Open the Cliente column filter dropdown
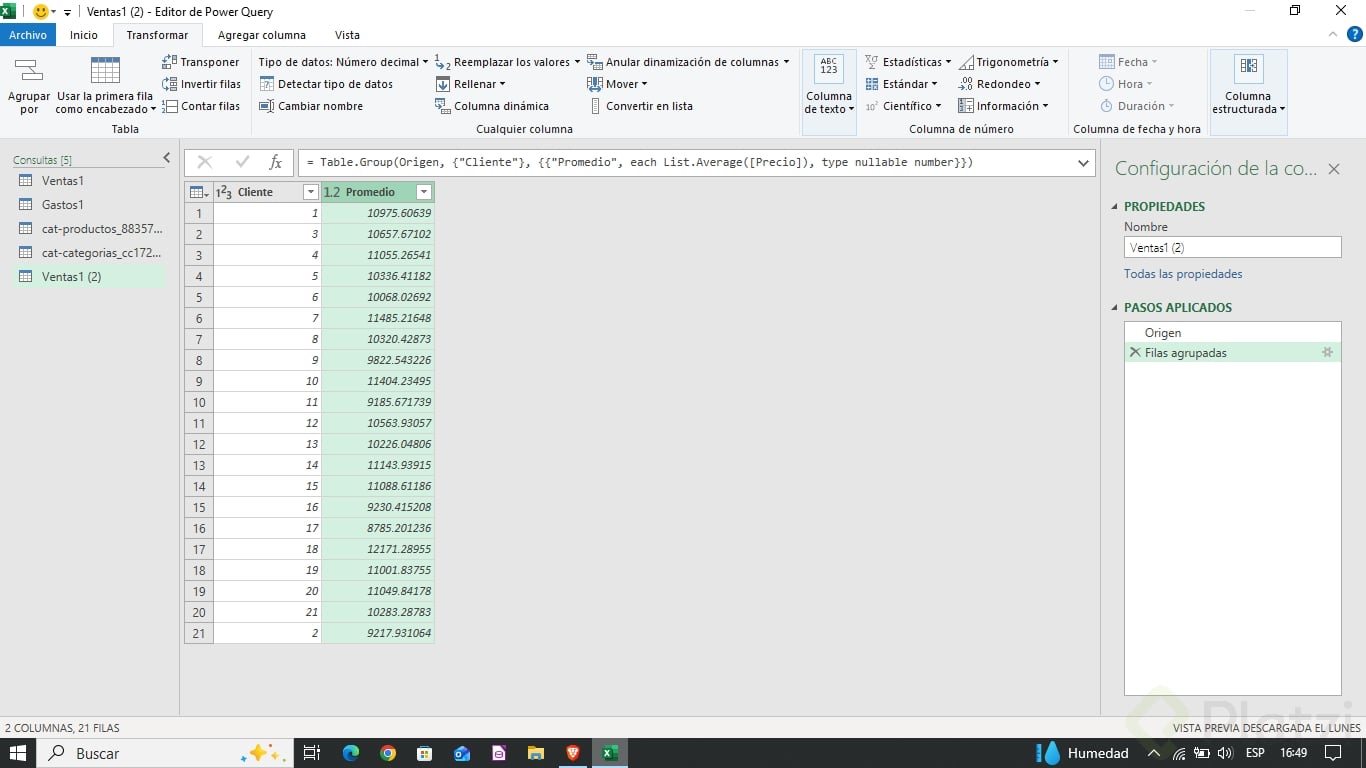 pos(310,192)
